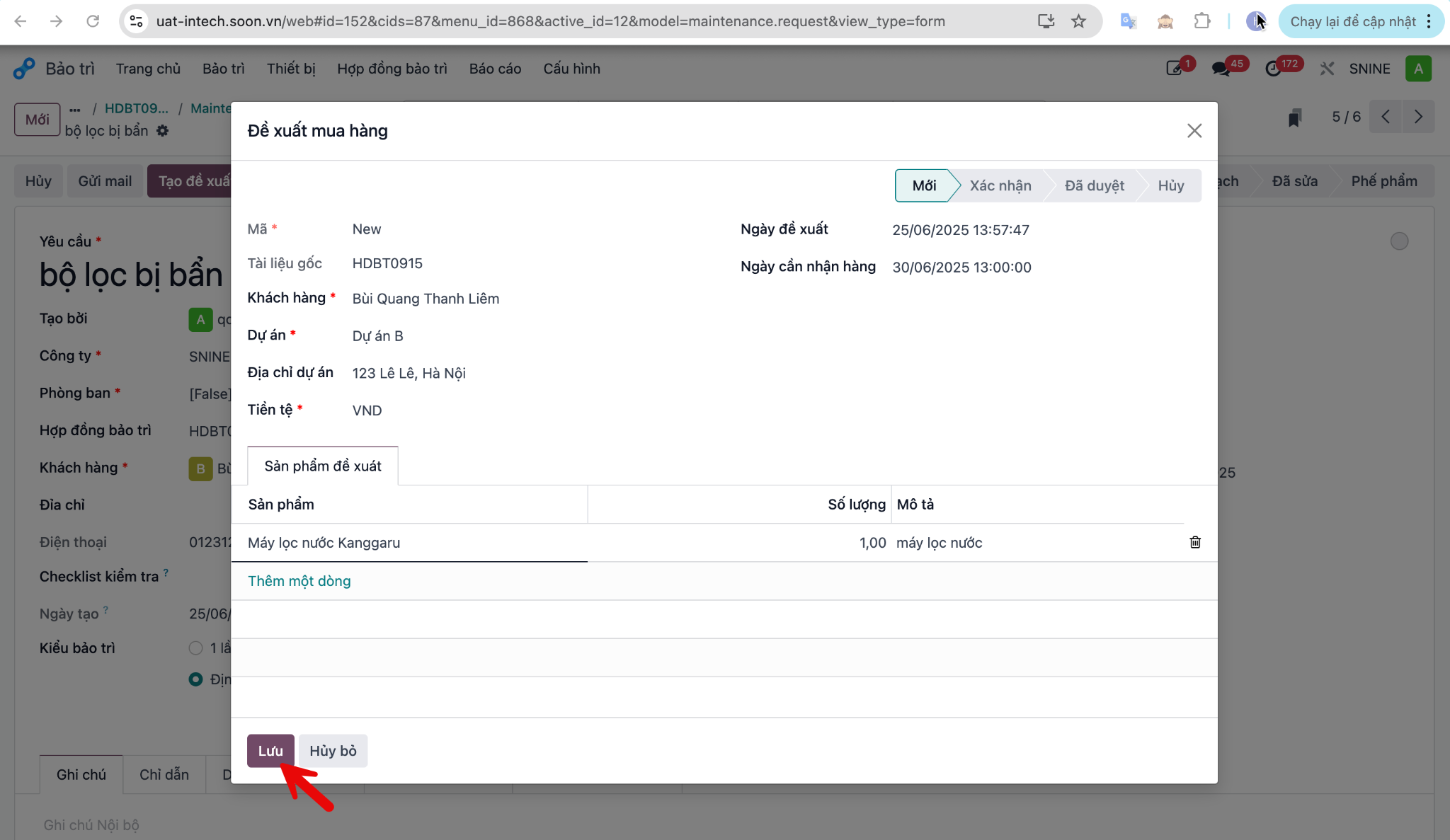Image resolution: width=1450 pixels, height=840 pixels.
Task: Select the Định kỳ radio option
Action: pos(195,679)
